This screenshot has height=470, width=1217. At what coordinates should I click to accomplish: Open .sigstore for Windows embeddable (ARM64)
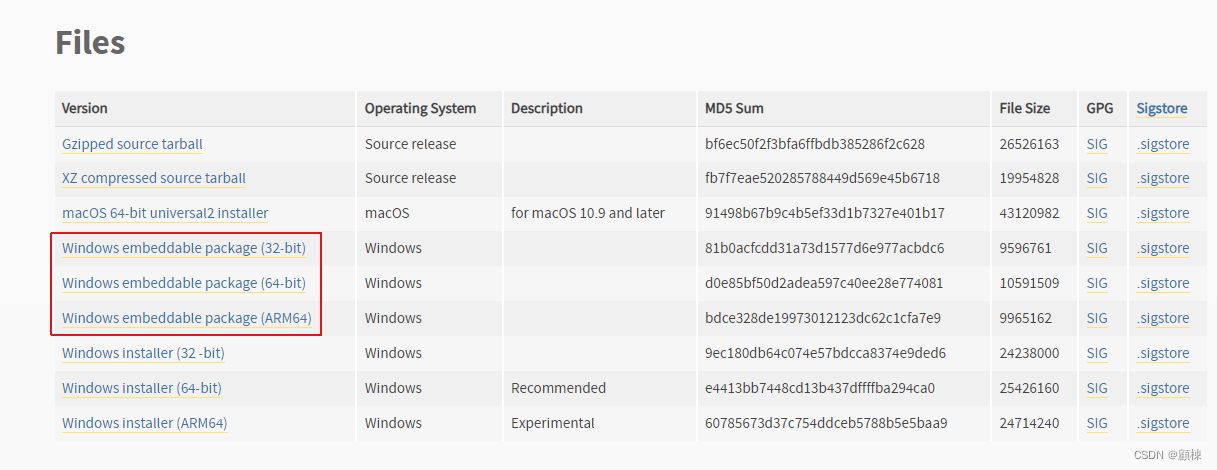pos(1163,318)
